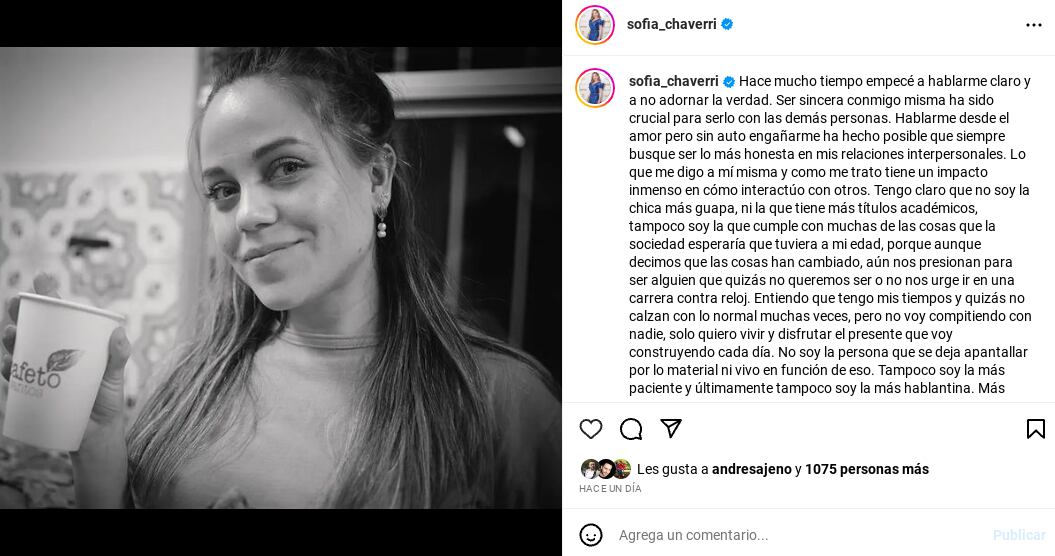Screen dimensions: 1055x556
Task: Click the liker avatars next to Les gusta
Action: coord(606,468)
